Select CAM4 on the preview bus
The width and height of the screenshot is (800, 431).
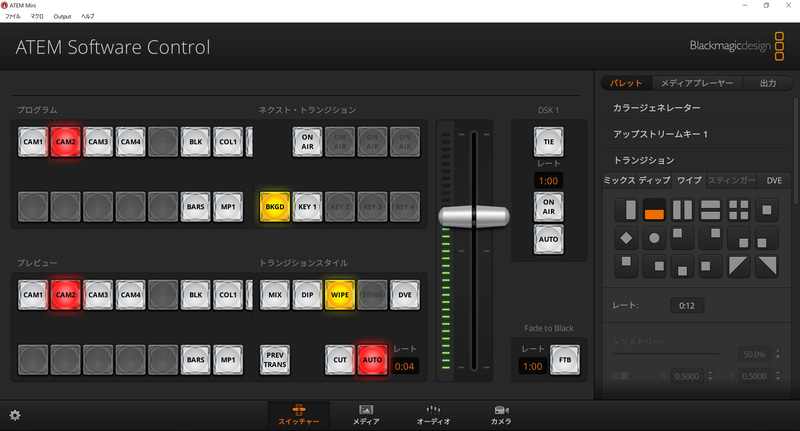[x=131, y=295]
